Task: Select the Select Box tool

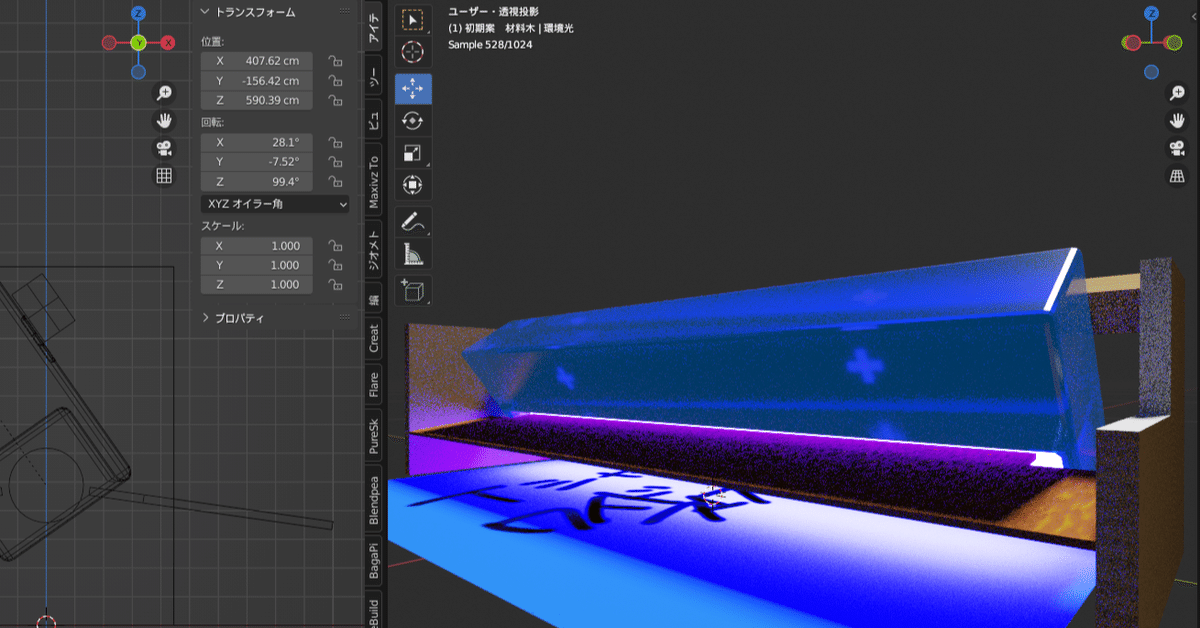Action: [412, 20]
